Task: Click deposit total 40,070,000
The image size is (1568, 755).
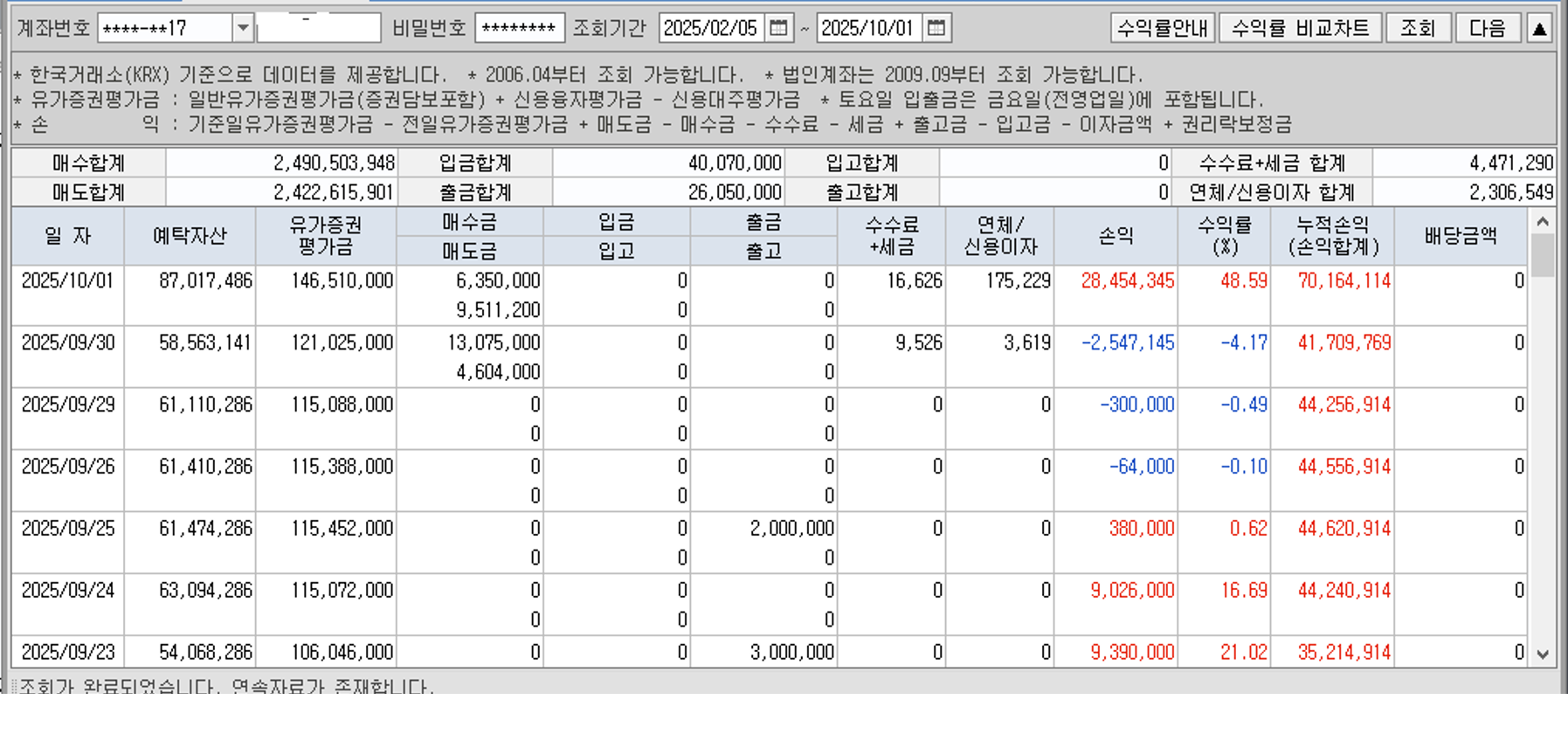Action: tap(735, 163)
